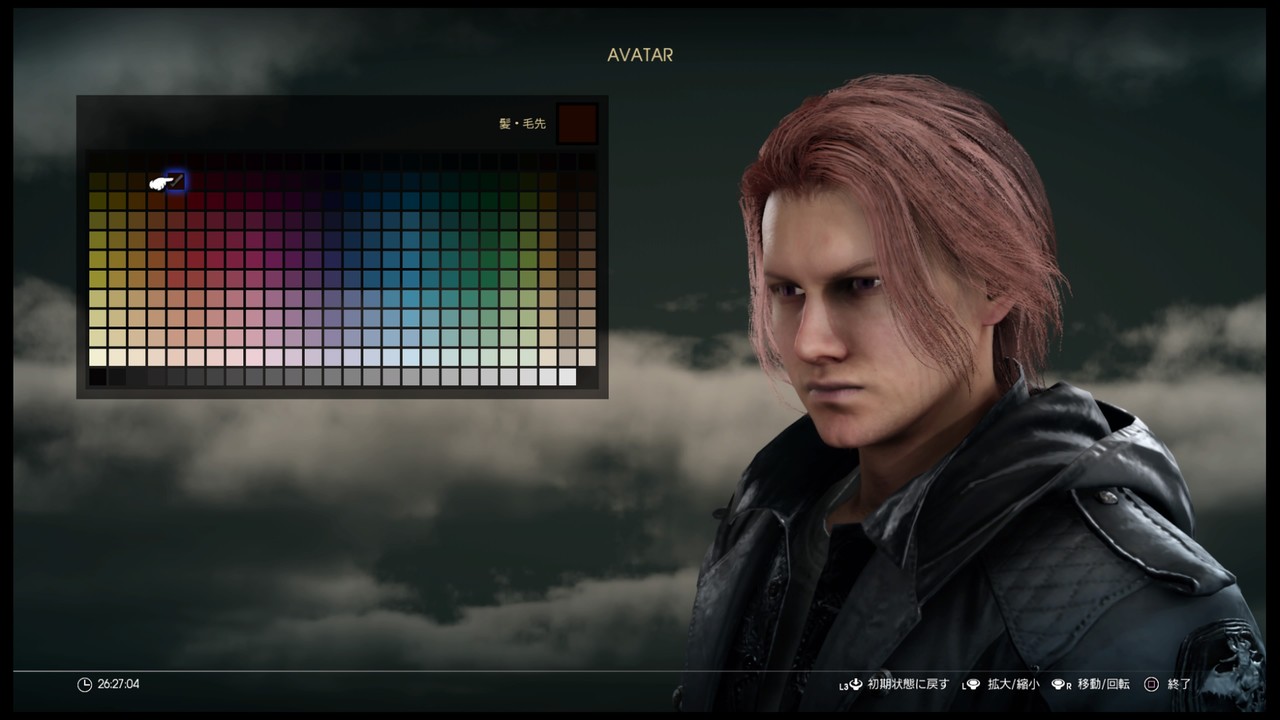
Task: Click the clock icon beside the playtime
Action: pos(84,685)
